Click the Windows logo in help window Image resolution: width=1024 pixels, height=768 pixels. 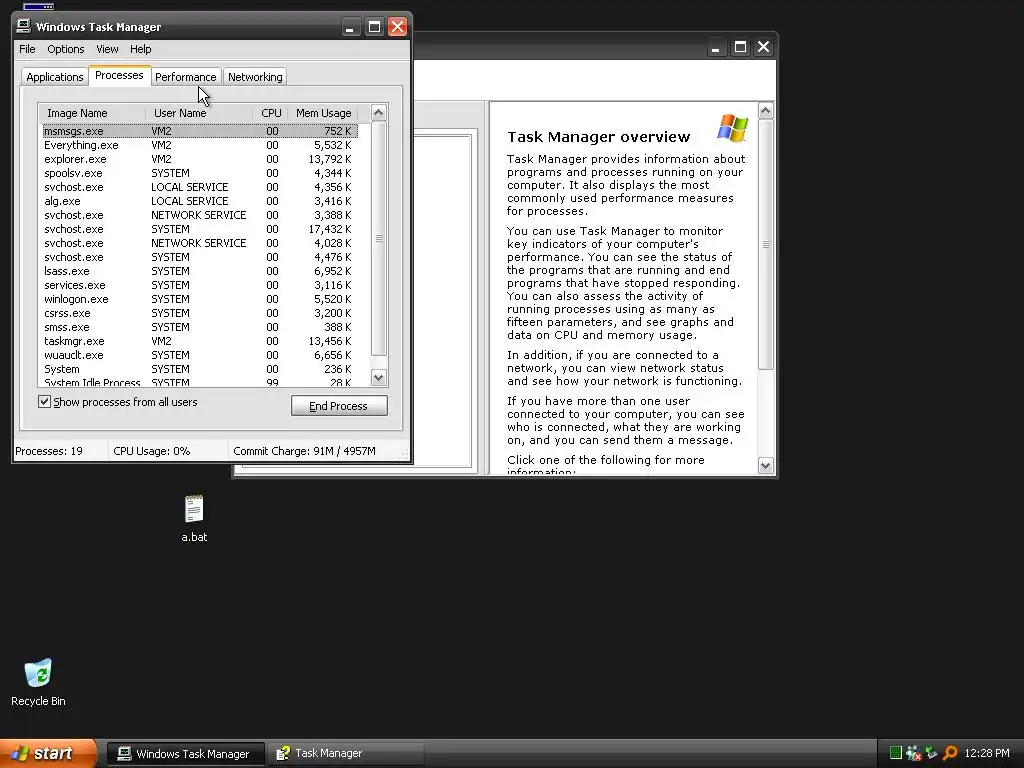(x=732, y=128)
